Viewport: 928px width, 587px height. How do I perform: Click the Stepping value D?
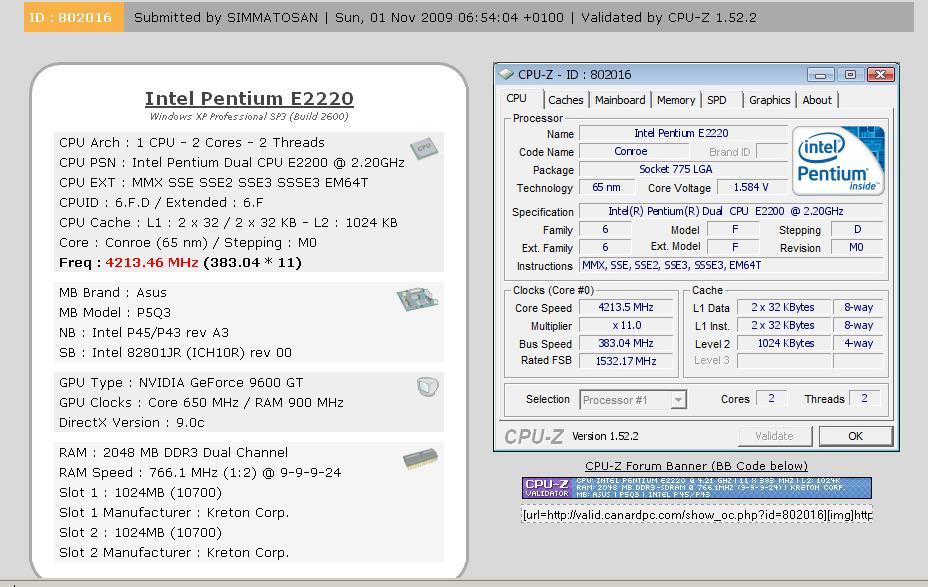(x=856, y=230)
